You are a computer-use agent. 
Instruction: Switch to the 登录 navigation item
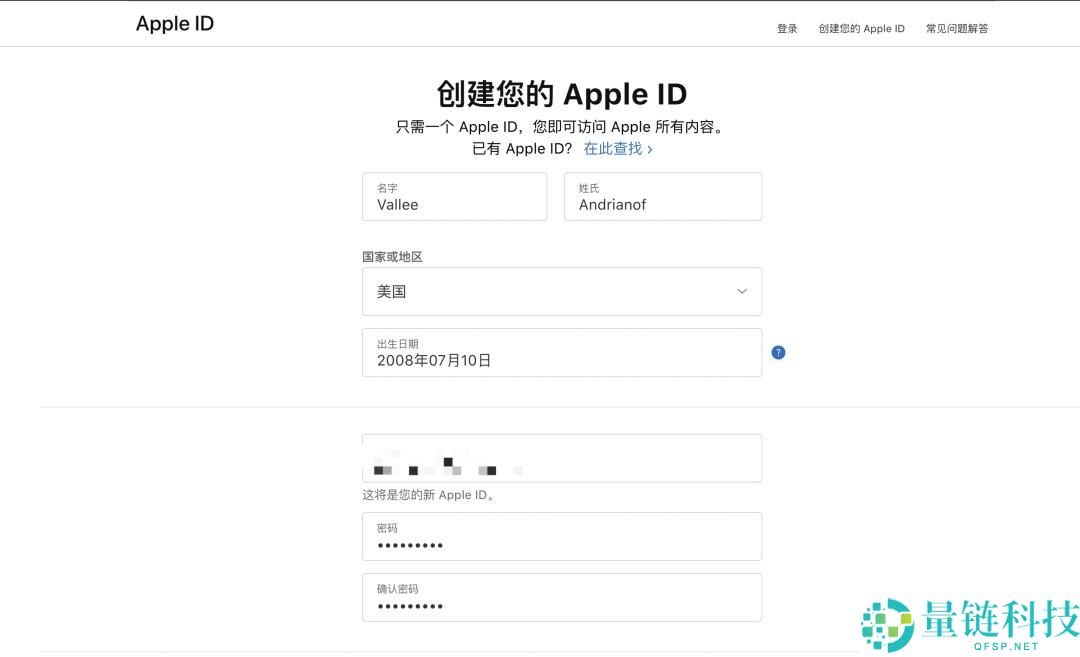(786, 28)
